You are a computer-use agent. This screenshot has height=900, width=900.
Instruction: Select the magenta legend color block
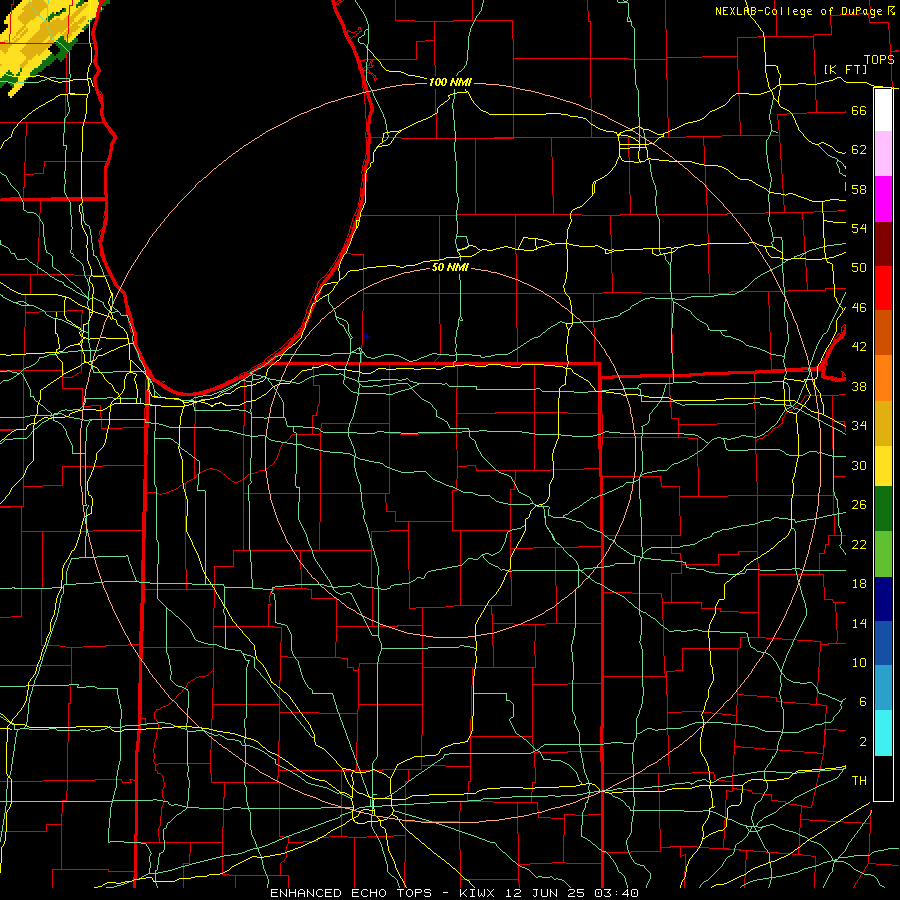[883, 199]
